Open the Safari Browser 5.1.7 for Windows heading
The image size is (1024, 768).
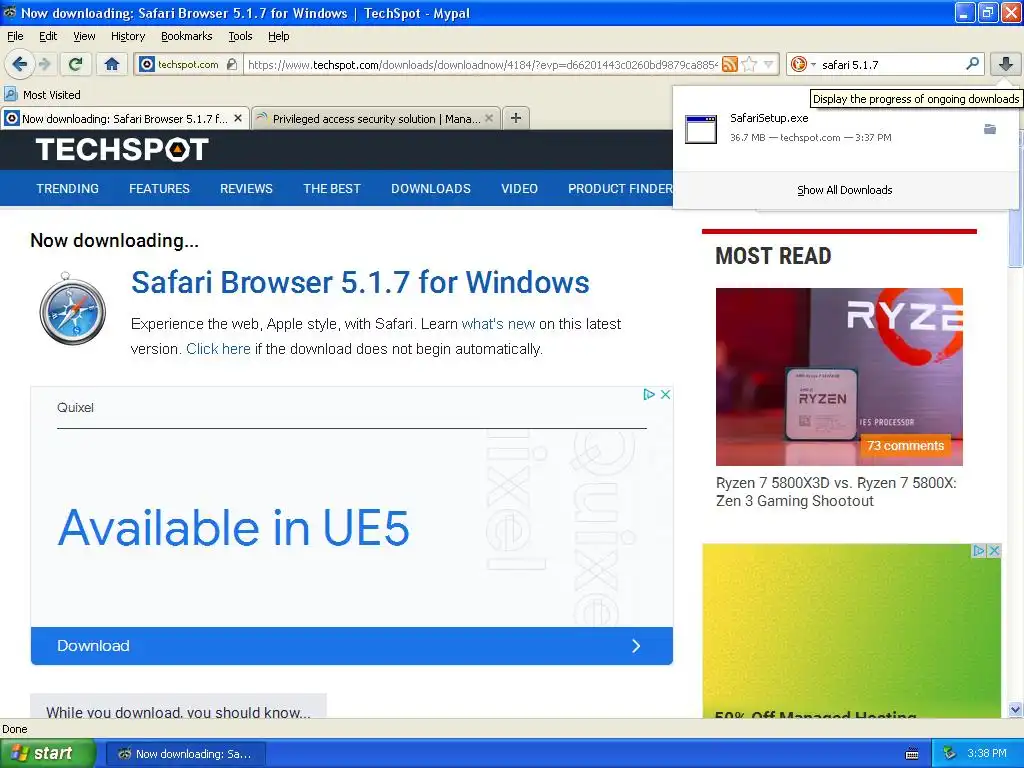(x=360, y=283)
